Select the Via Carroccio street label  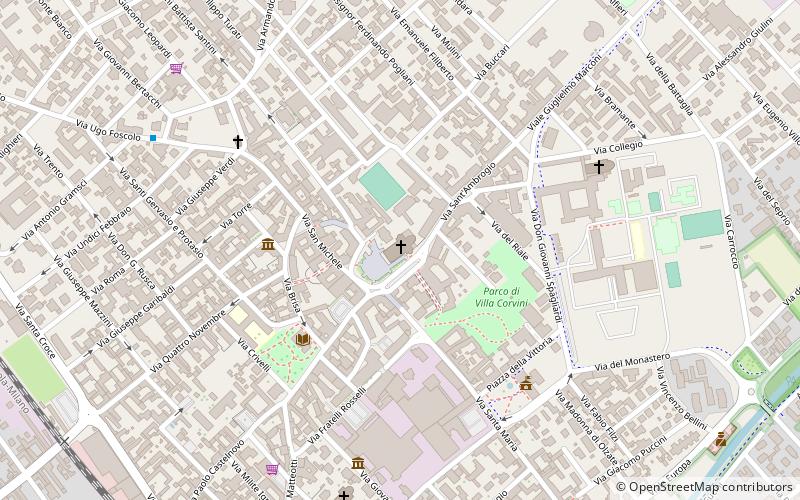731,242
